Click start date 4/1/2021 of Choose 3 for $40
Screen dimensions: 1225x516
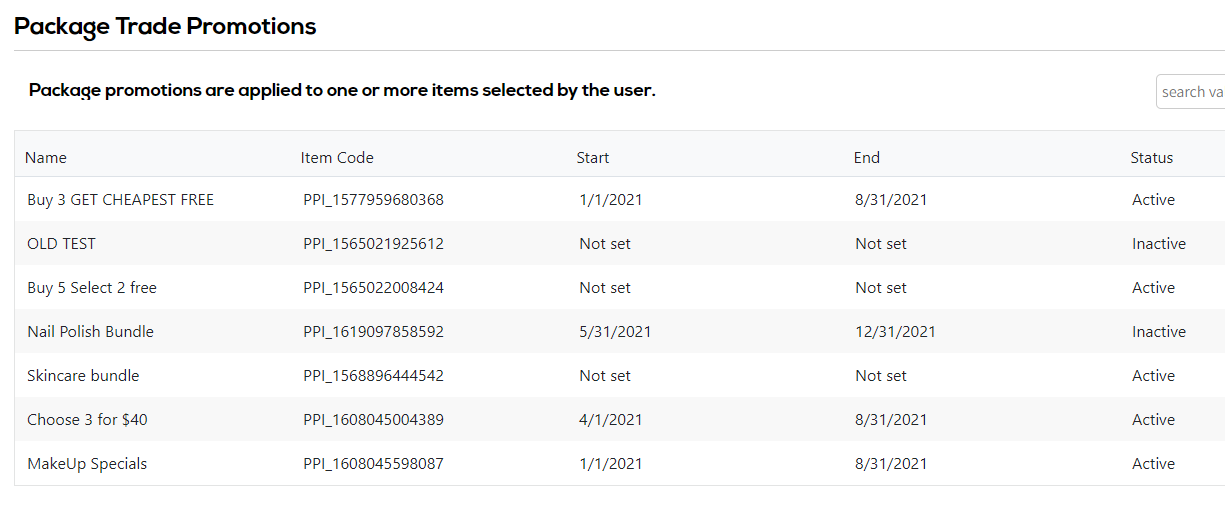(611, 419)
